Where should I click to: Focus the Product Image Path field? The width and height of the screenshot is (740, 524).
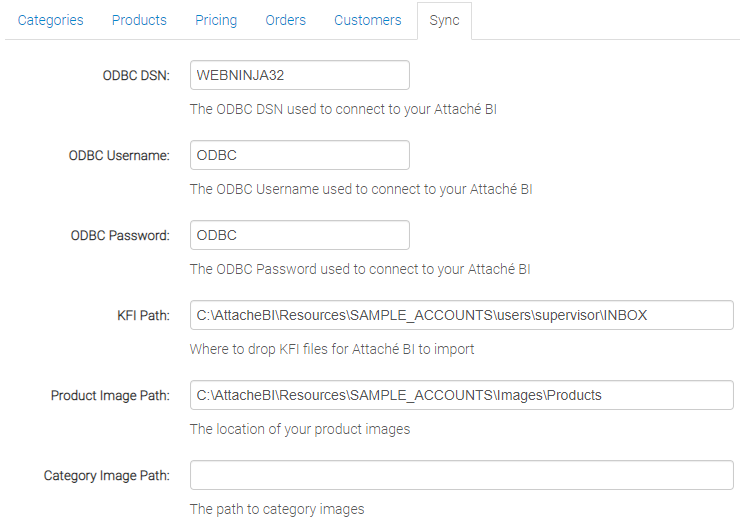461,395
